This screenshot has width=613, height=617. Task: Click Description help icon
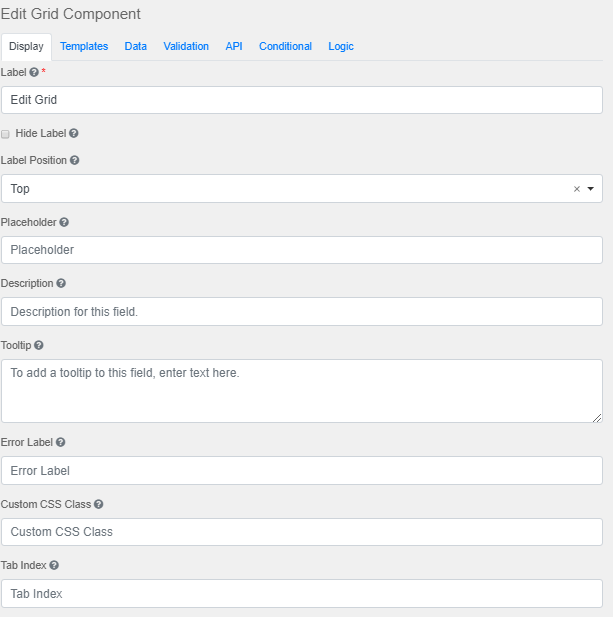61,283
